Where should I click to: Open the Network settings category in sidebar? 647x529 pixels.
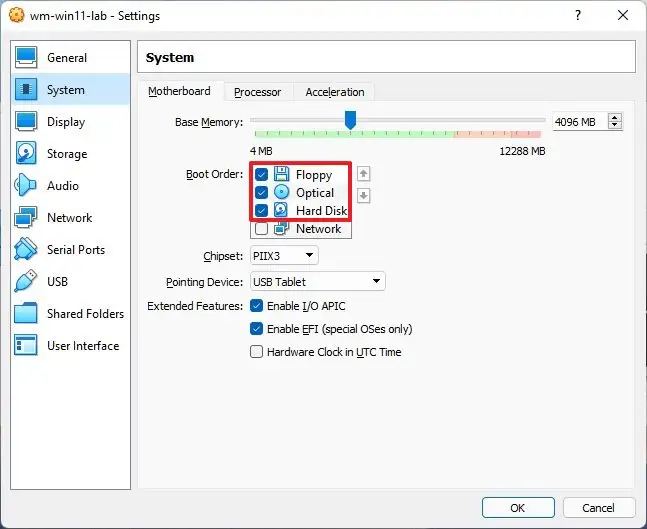[x=71, y=217]
